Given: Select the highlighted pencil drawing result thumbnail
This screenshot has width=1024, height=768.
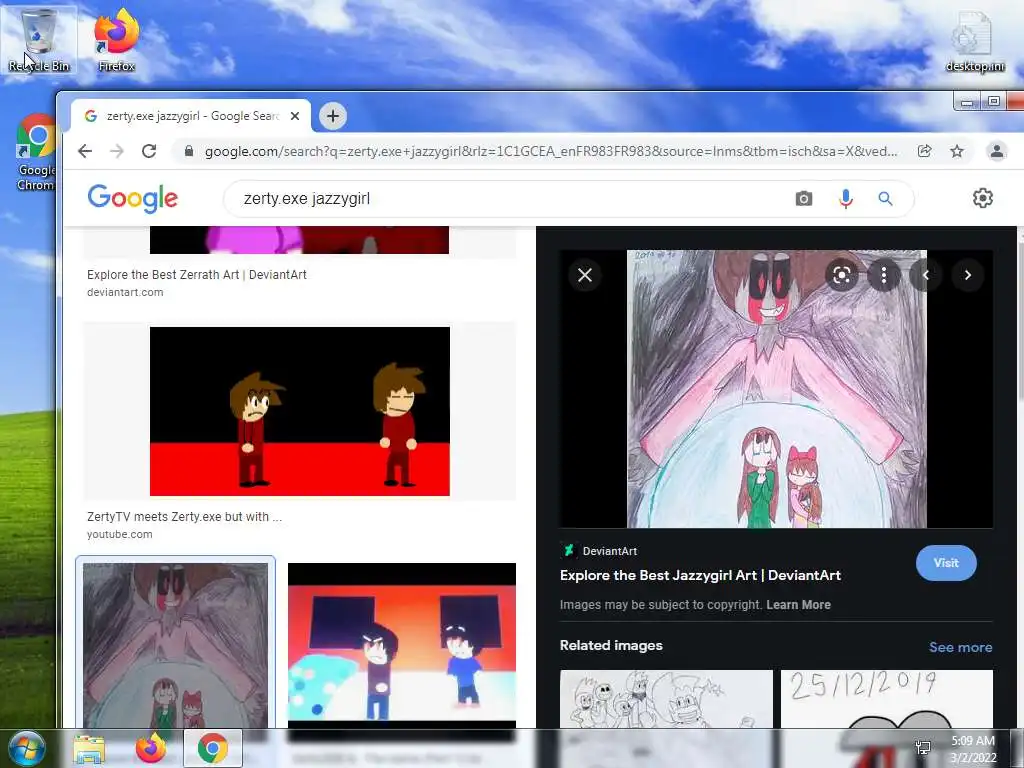Looking at the screenshot, I should coord(175,645).
